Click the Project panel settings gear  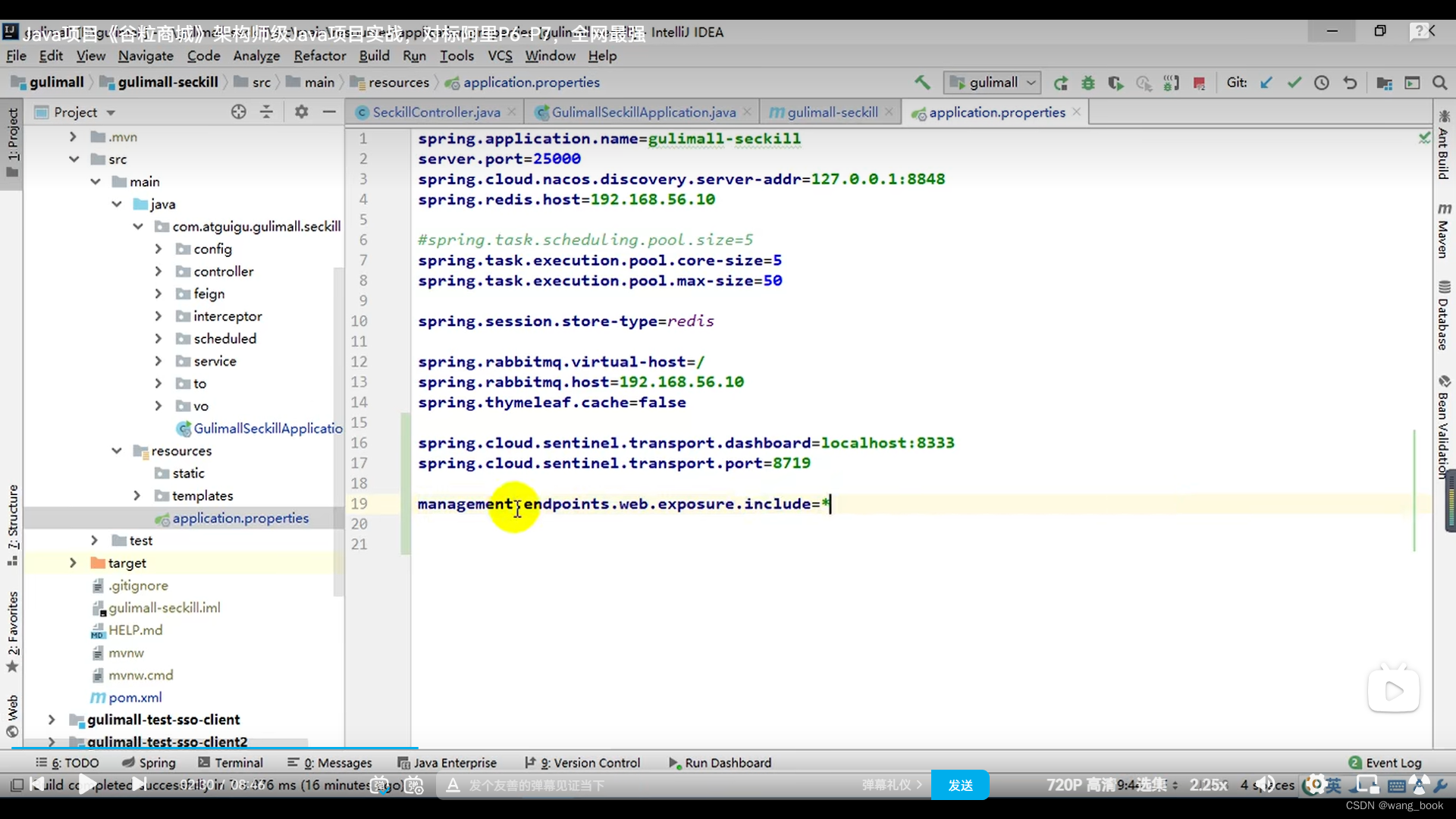tap(301, 112)
